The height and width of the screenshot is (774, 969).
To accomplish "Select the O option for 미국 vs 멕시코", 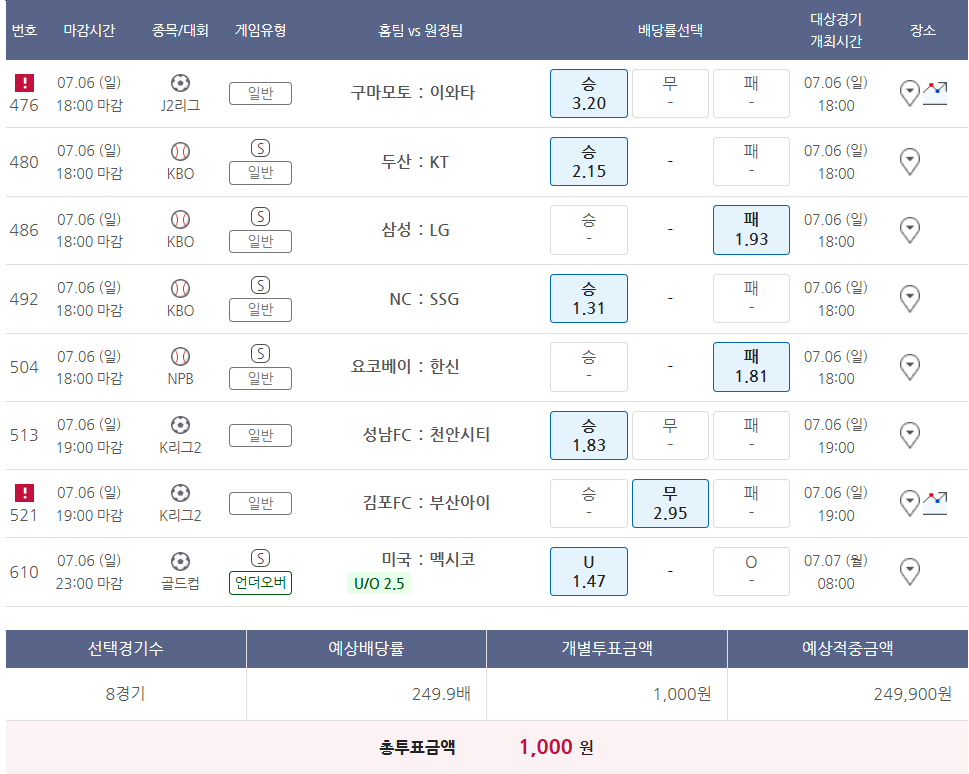I will pyautogui.click(x=751, y=571).
